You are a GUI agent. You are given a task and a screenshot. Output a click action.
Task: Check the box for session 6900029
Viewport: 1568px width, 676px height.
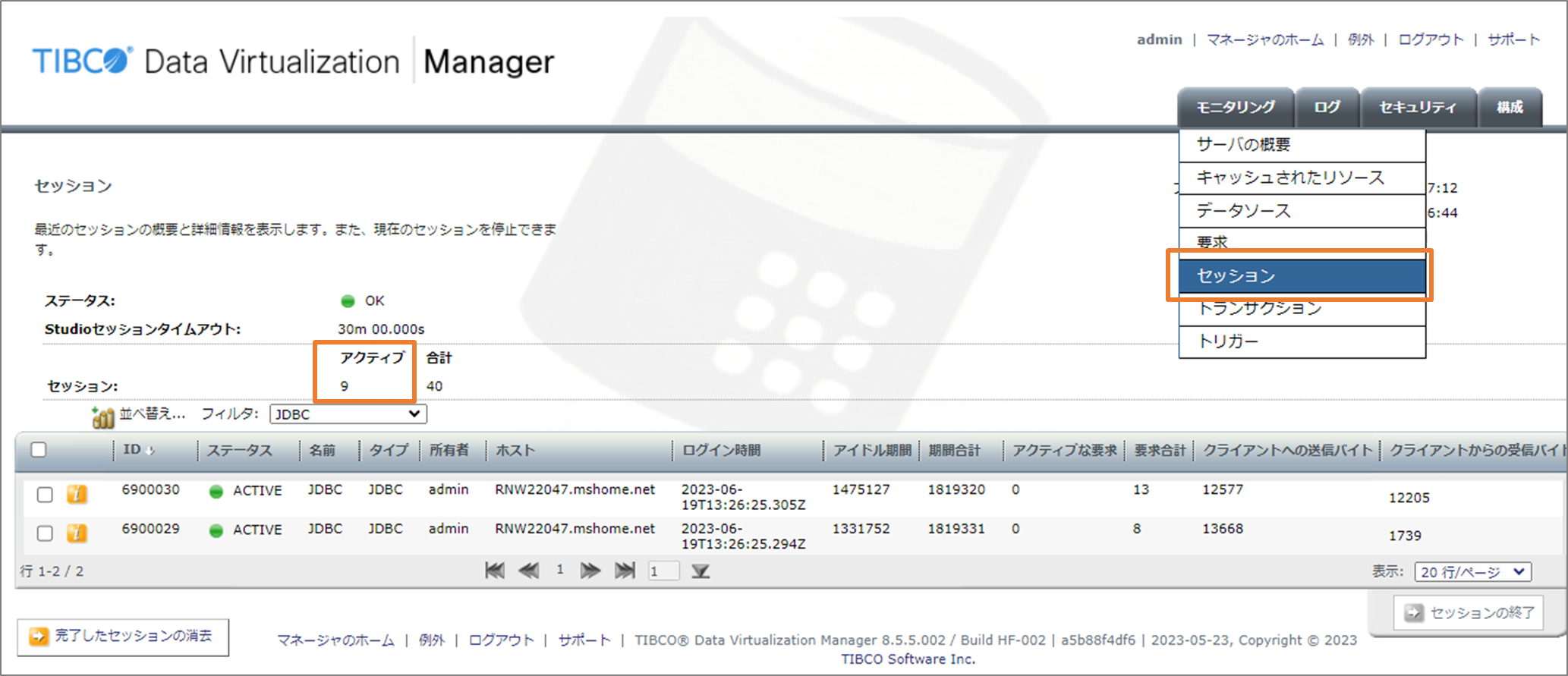coord(45,533)
